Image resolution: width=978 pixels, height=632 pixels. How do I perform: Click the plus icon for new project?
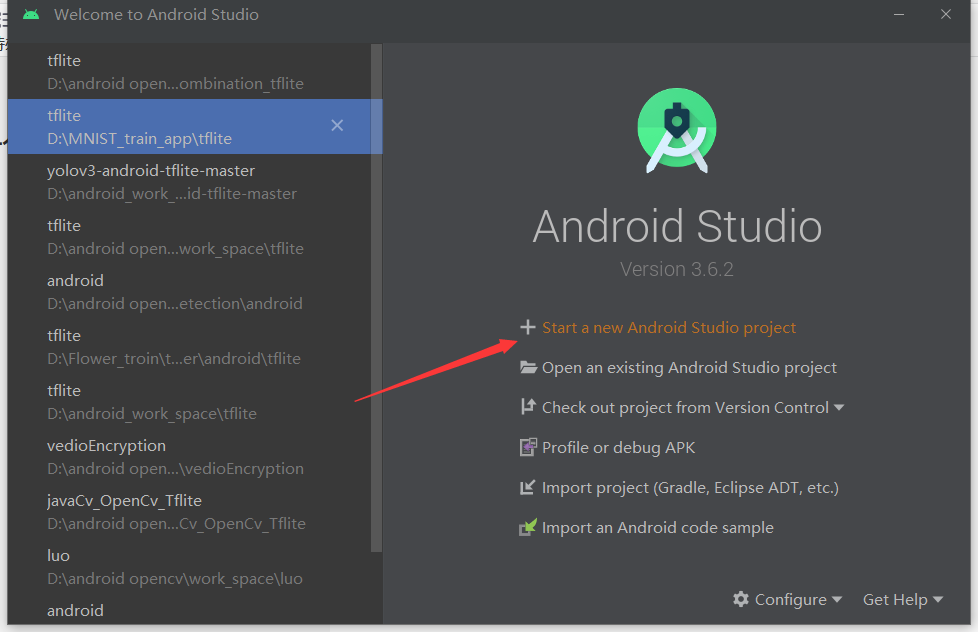click(528, 327)
